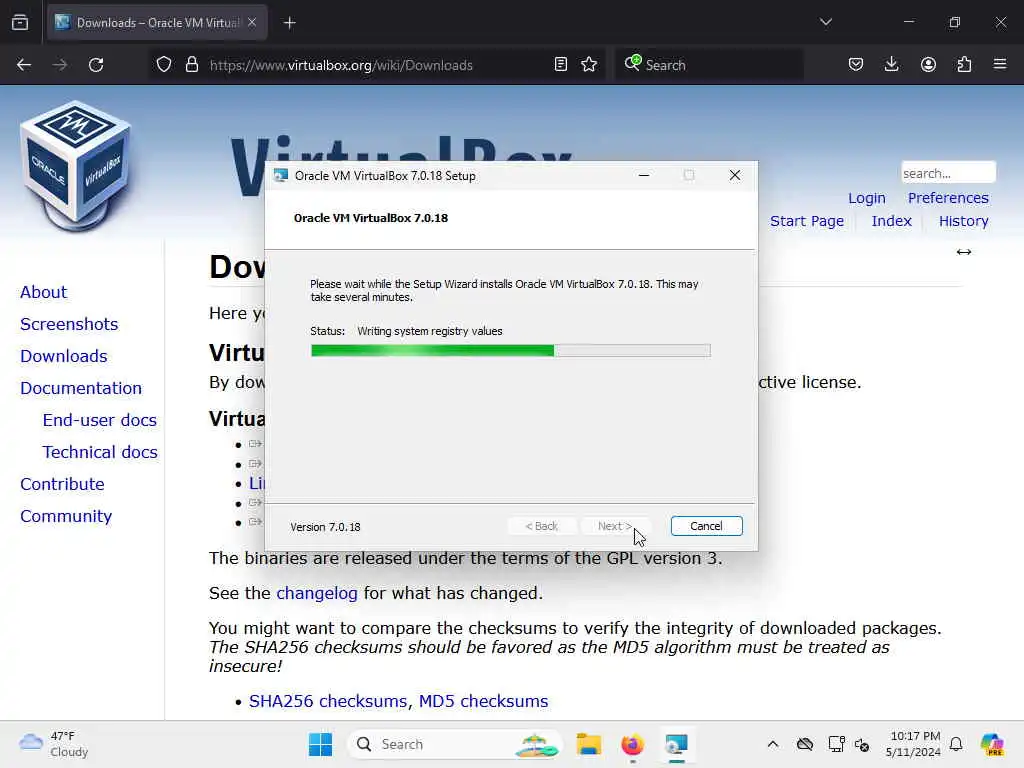Open the Firefox account icon
This screenshot has width=1024, height=768.
(928, 65)
